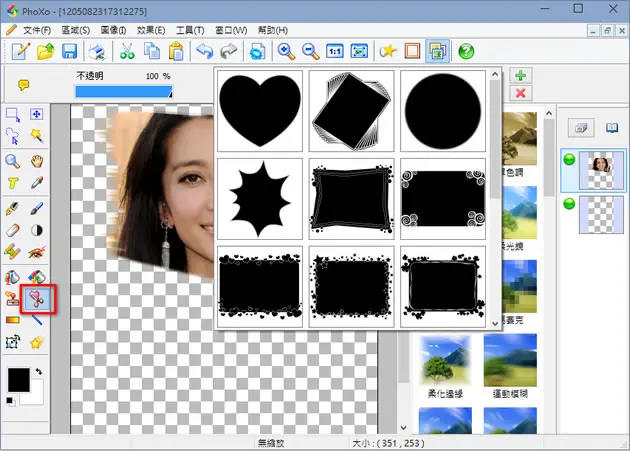Expand shape list with down scroll arrow
This screenshot has width=630, height=451.
click(x=495, y=323)
